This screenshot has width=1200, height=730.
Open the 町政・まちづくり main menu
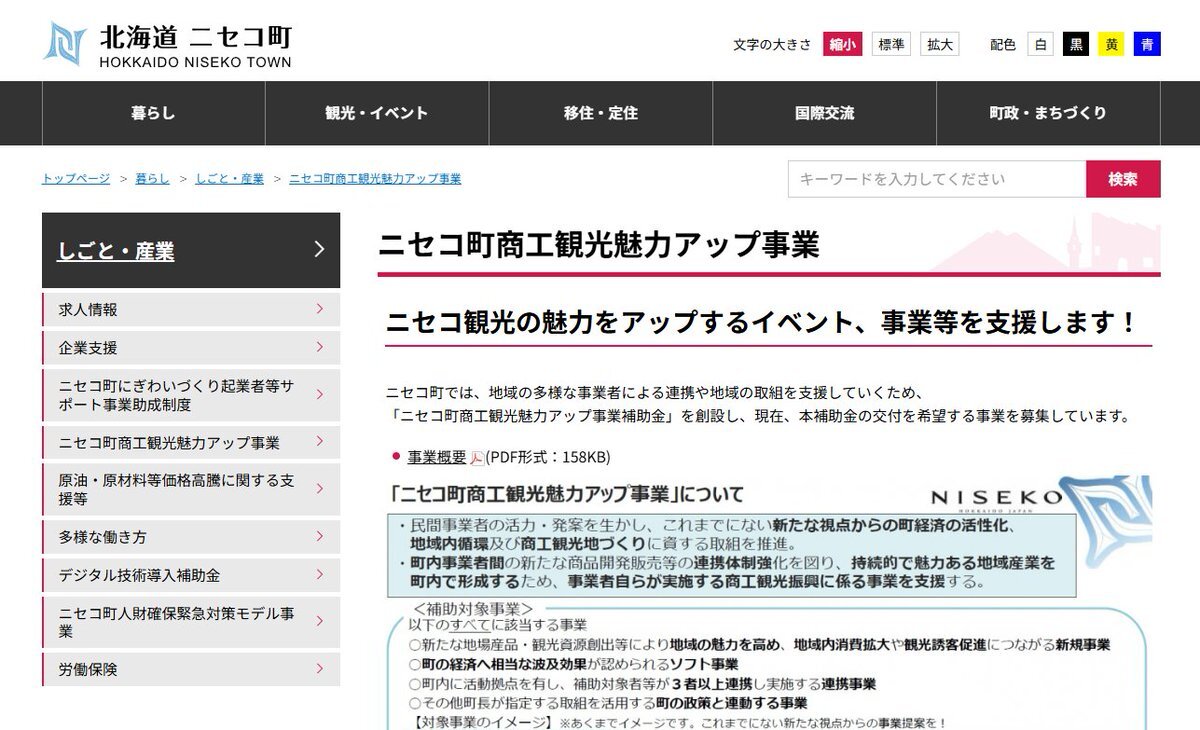tap(1048, 113)
